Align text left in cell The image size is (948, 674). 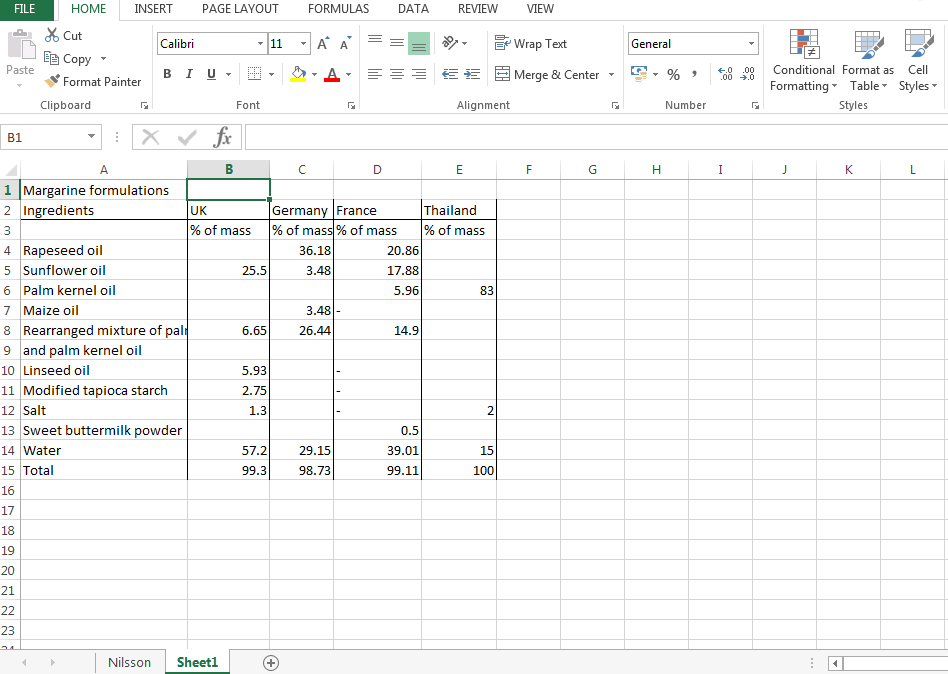click(x=375, y=74)
